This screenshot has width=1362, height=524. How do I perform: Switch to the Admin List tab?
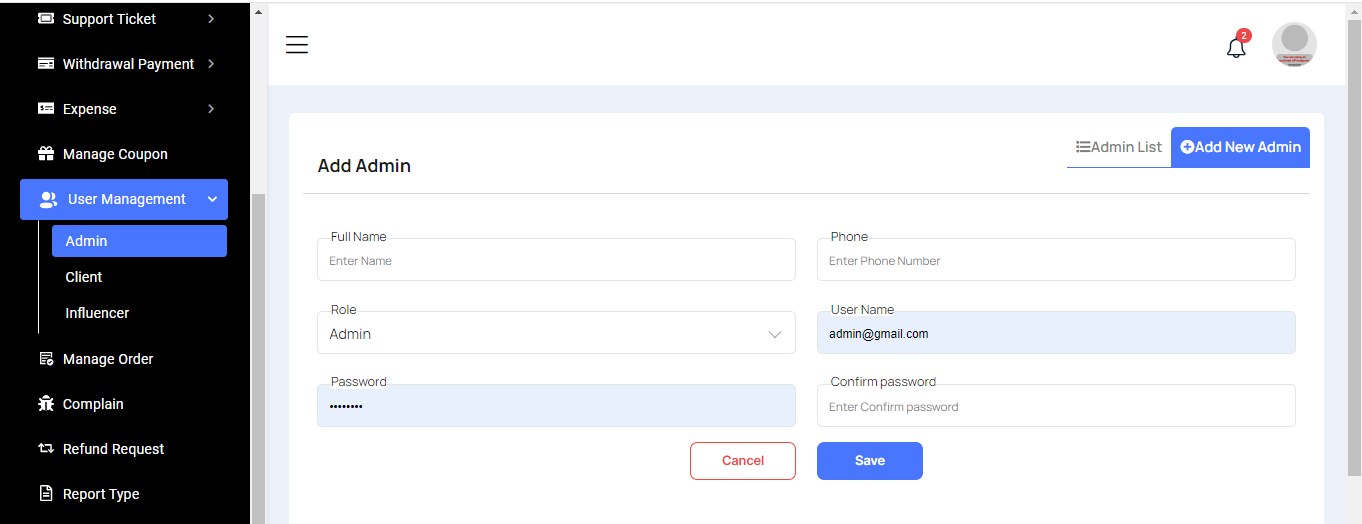(x=1119, y=147)
